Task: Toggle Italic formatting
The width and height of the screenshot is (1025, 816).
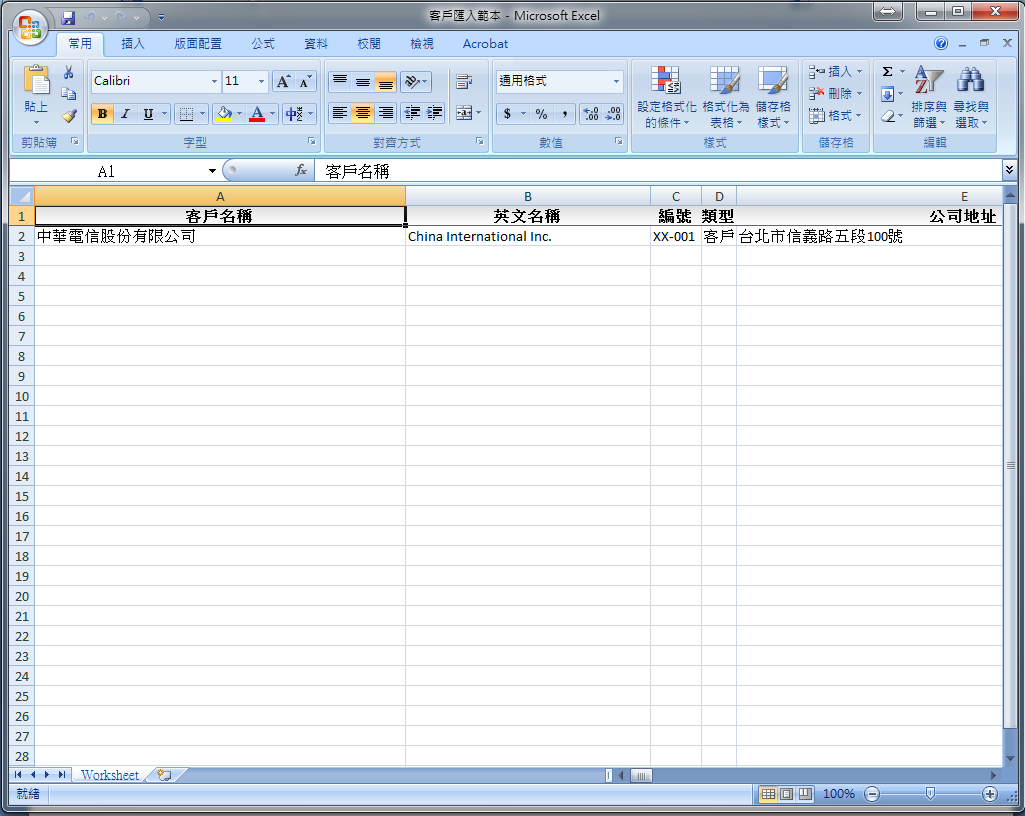Action: tap(125, 114)
